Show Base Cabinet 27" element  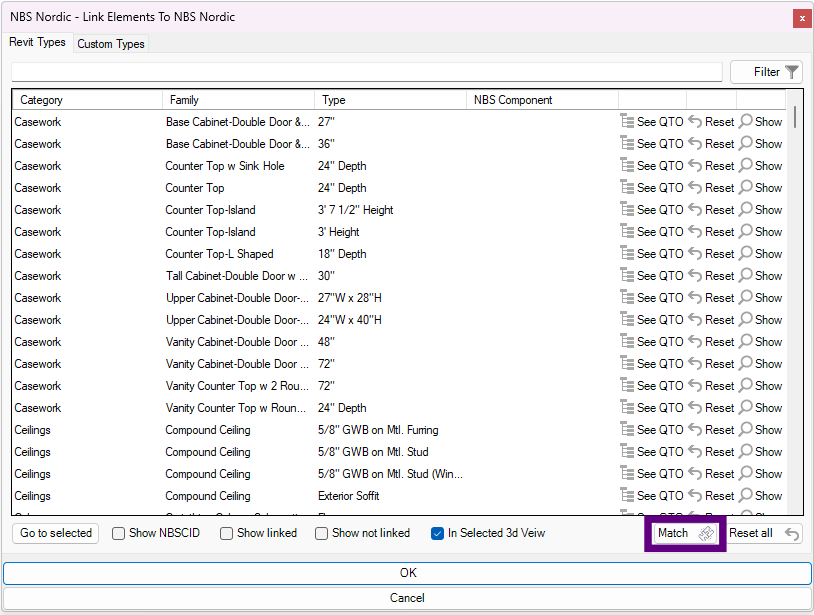coord(761,122)
